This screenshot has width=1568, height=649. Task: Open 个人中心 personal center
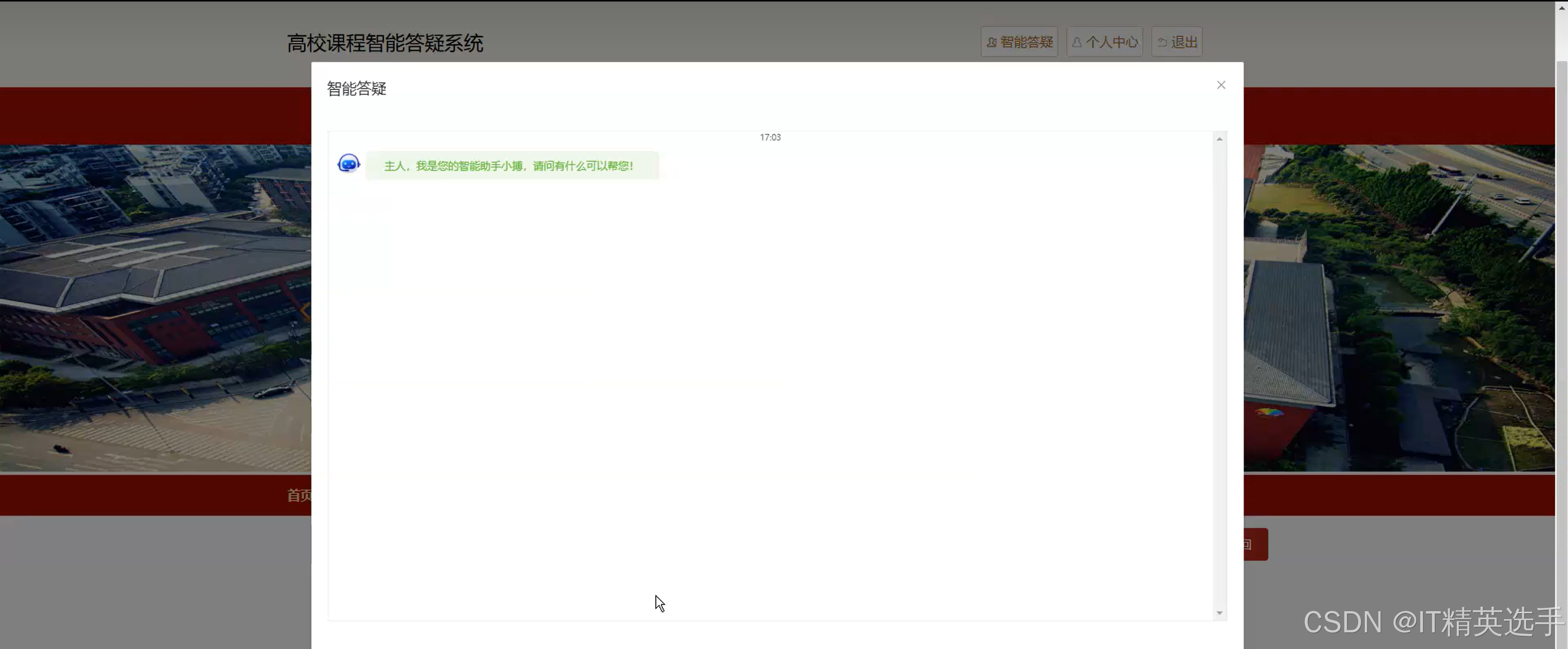tap(1104, 41)
